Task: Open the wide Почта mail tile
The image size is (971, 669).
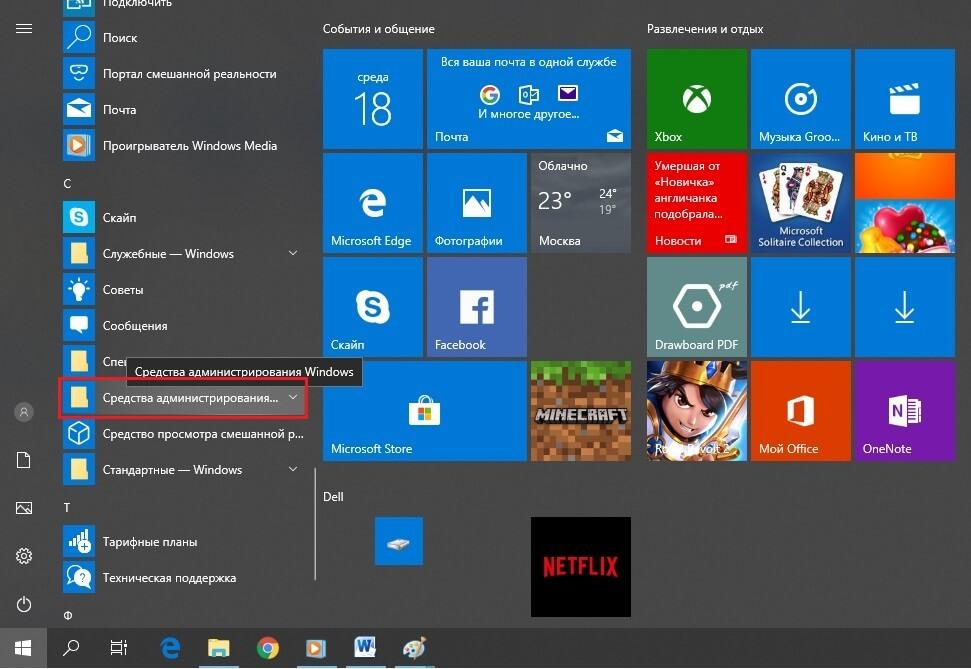Action: pyautogui.click(x=529, y=99)
